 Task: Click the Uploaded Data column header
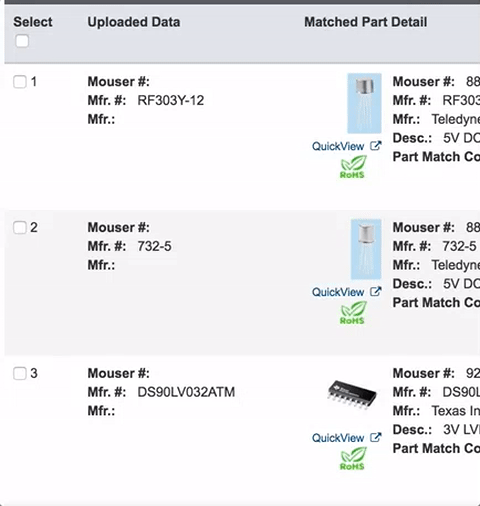pos(134,22)
